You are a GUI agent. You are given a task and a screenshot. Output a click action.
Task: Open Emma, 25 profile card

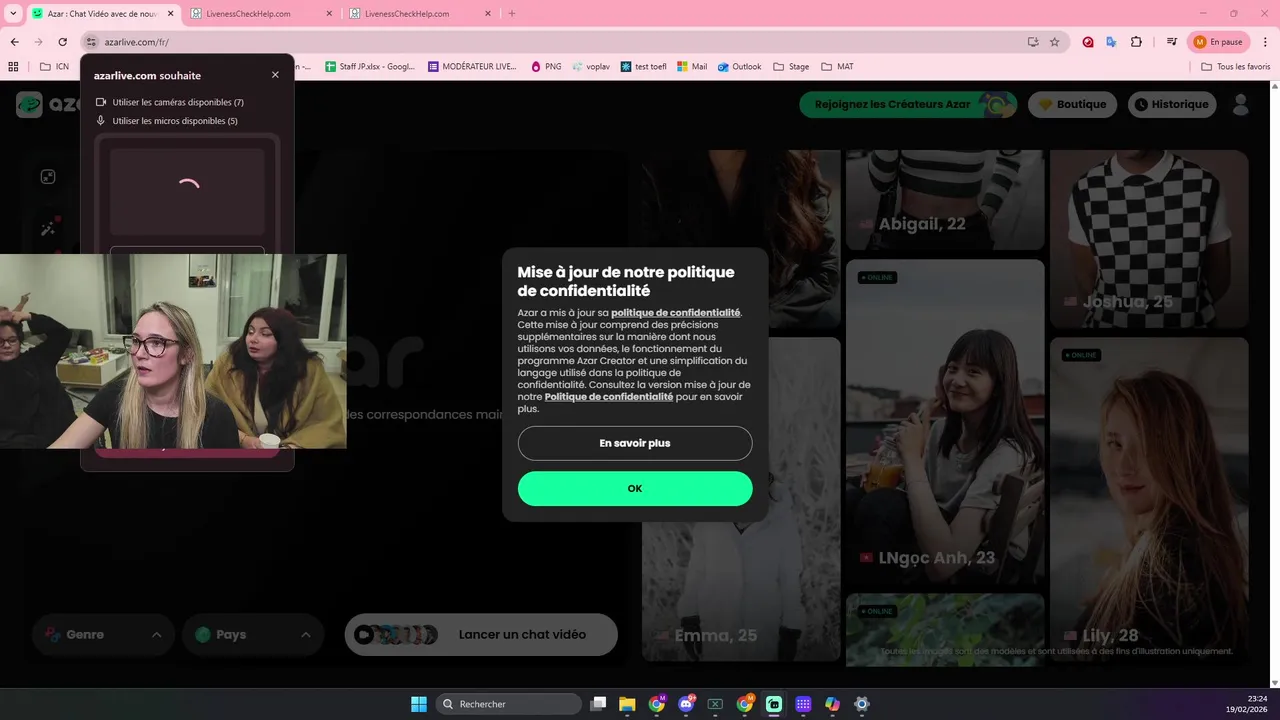(x=741, y=500)
